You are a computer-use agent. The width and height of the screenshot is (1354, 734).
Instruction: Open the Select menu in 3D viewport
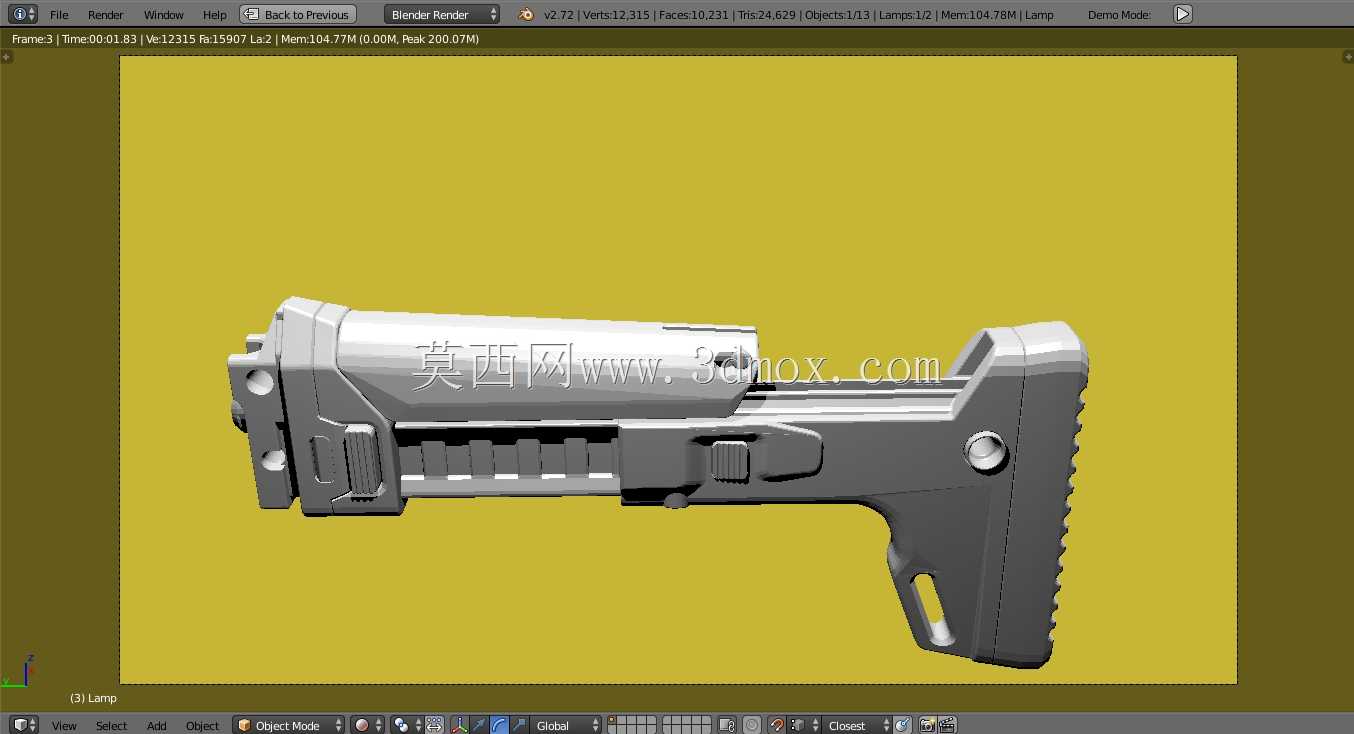[111, 726]
